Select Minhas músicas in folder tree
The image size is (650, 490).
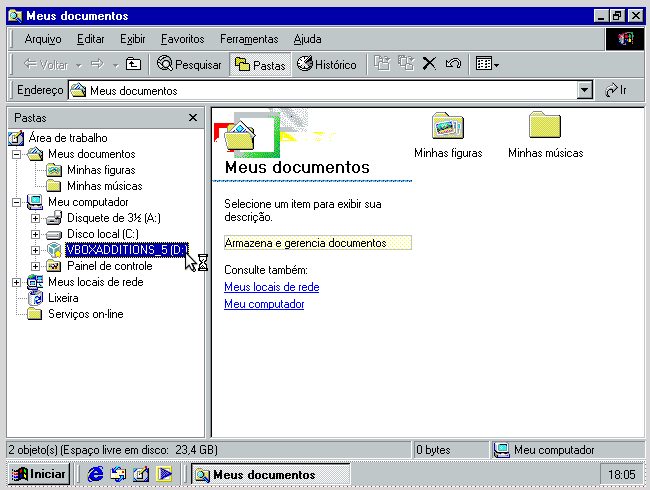[104, 186]
